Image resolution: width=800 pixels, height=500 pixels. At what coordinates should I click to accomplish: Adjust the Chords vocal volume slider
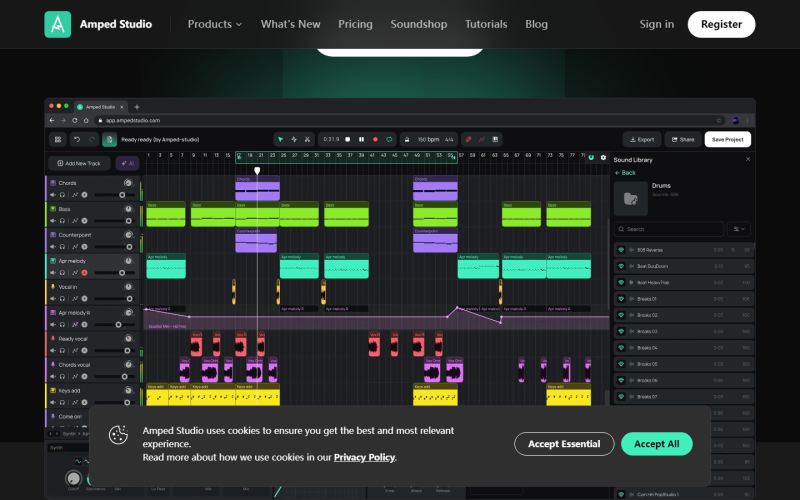[115, 377]
